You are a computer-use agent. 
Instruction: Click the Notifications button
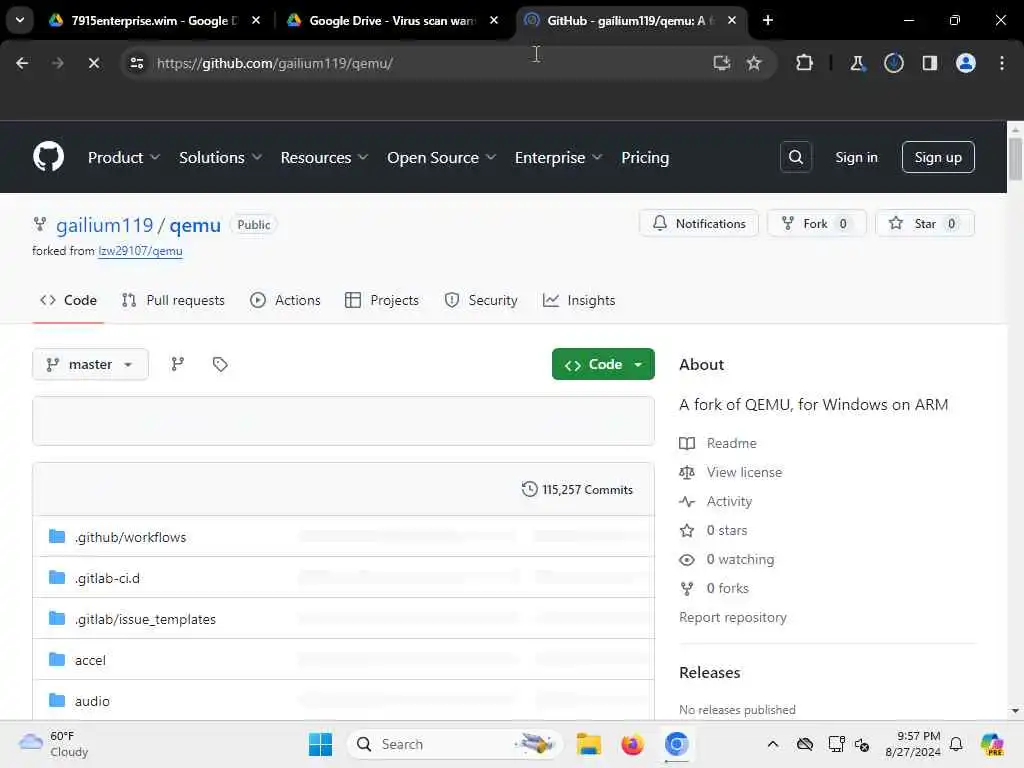[699, 223]
